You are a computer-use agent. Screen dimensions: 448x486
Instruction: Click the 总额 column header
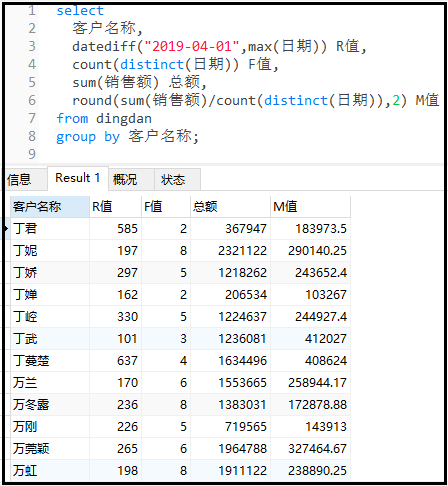click(230, 207)
